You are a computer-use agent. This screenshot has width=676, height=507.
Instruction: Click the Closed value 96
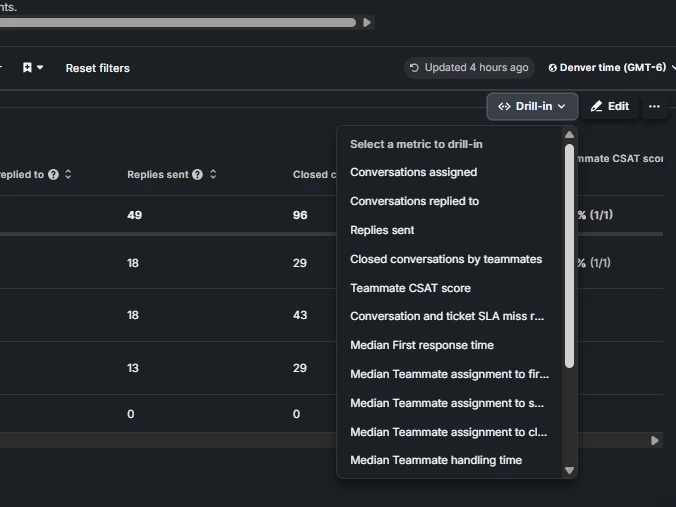click(300, 215)
